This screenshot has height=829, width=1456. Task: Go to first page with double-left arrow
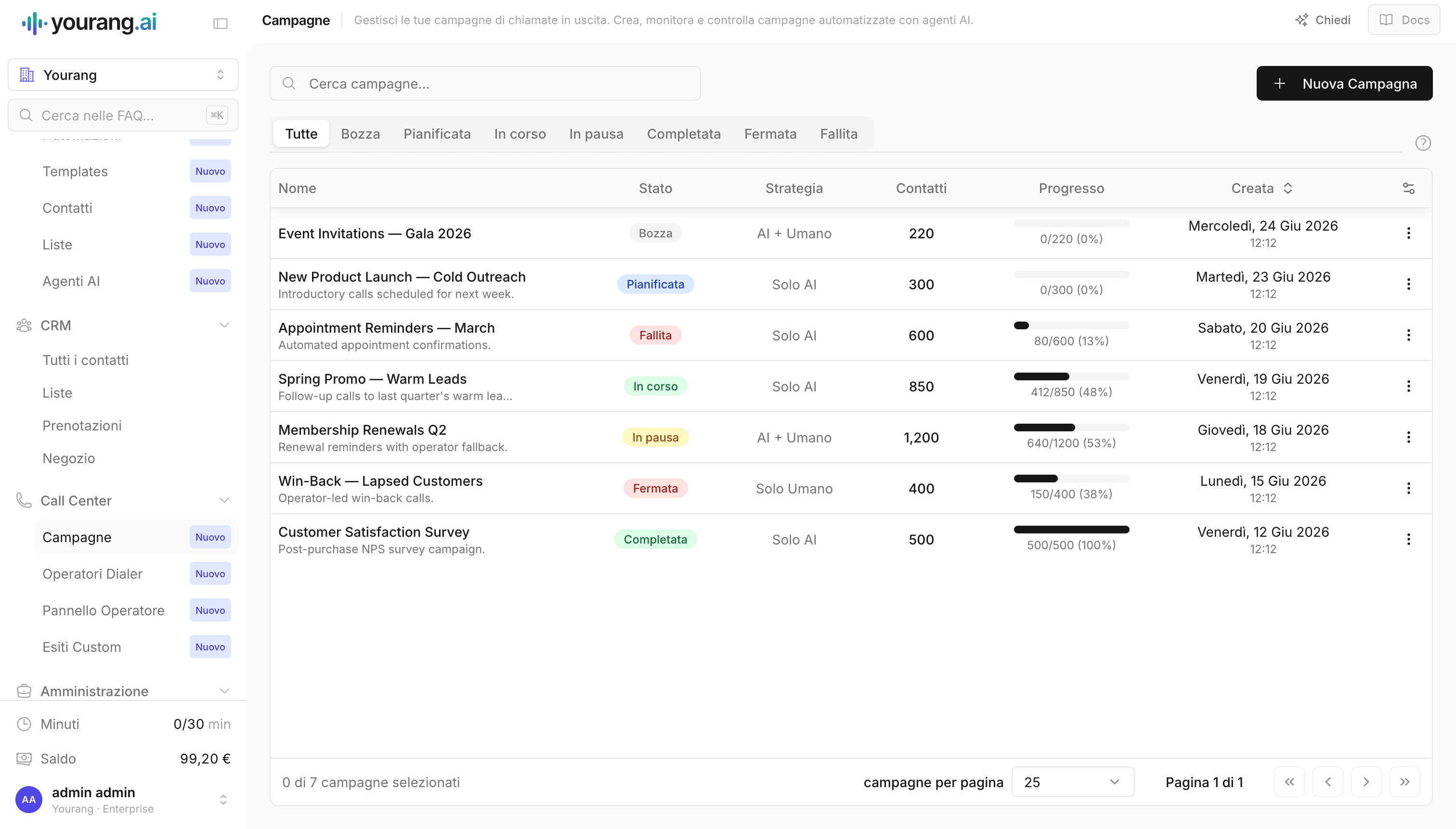(1289, 782)
